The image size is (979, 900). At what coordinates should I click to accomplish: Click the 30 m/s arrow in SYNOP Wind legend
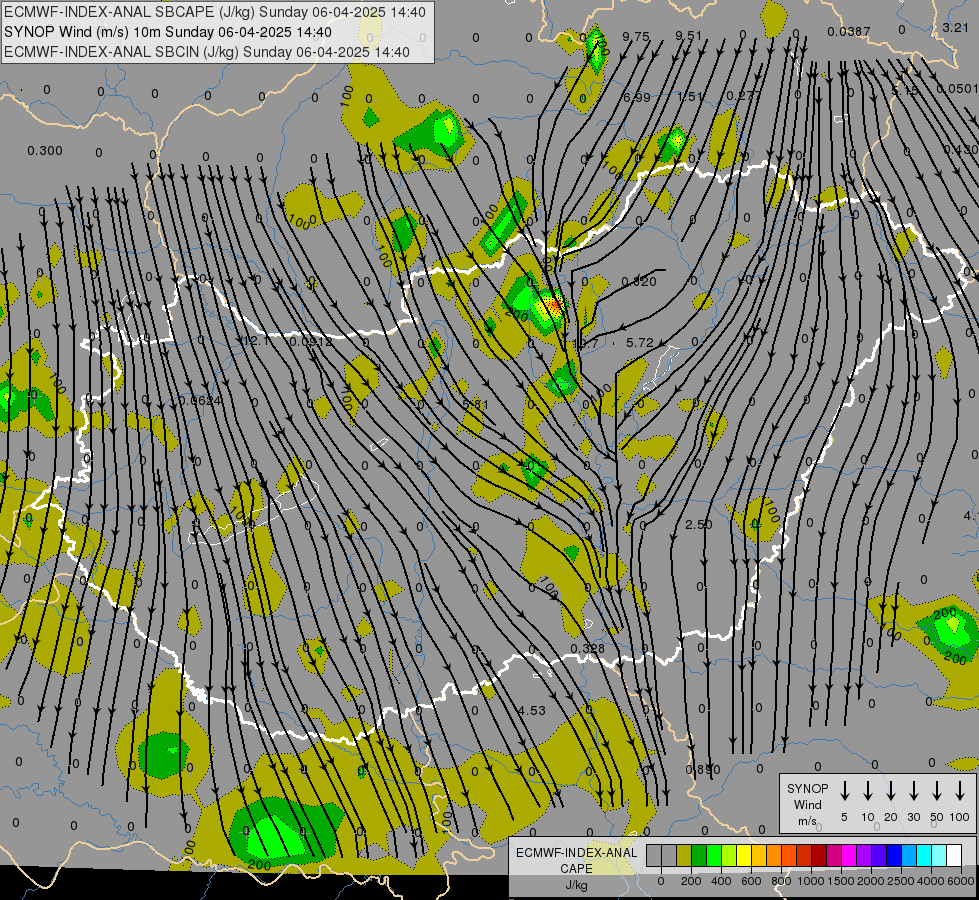(x=913, y=791)
